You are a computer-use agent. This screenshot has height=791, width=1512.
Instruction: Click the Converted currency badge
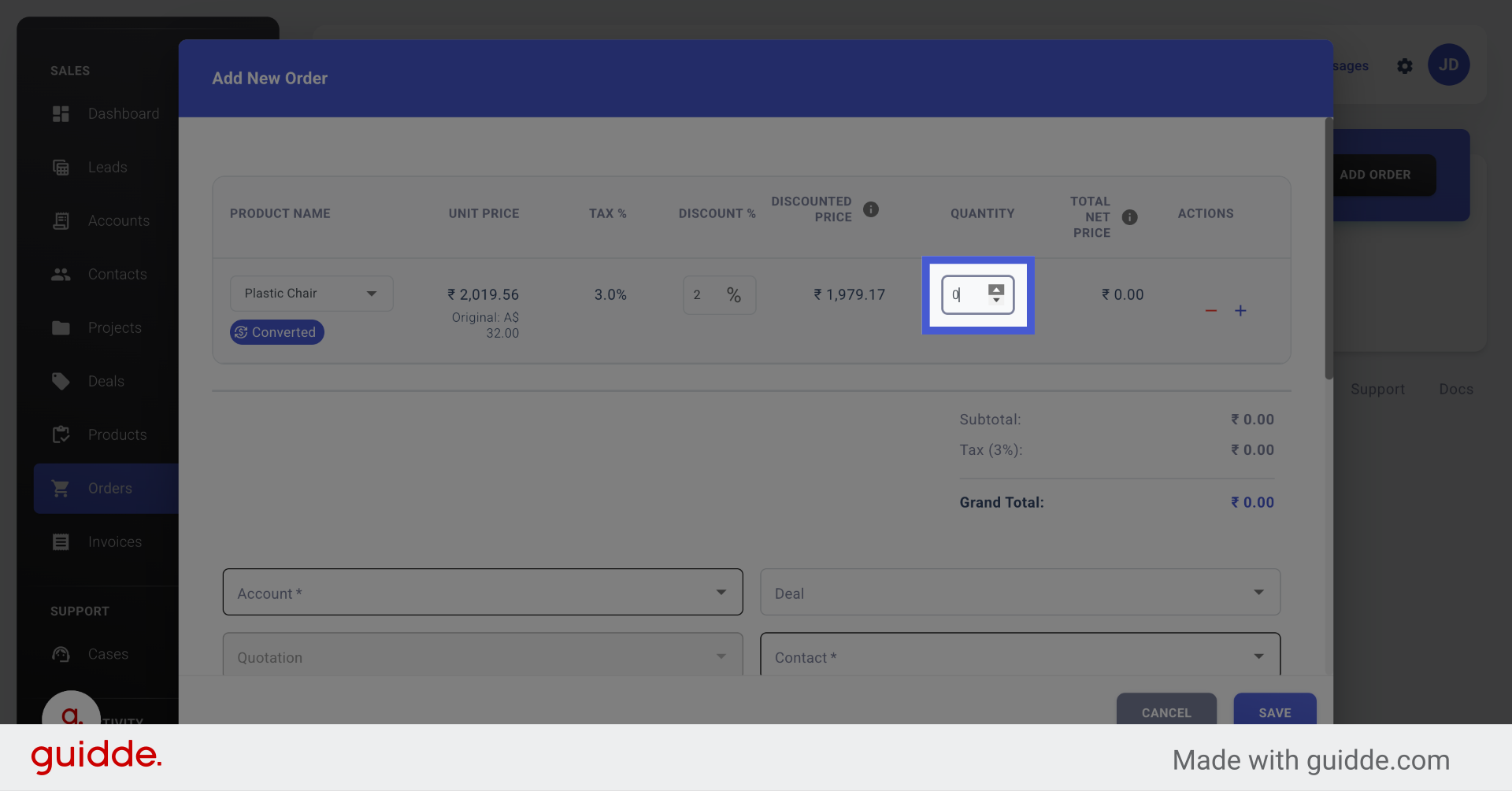[276, 332]
